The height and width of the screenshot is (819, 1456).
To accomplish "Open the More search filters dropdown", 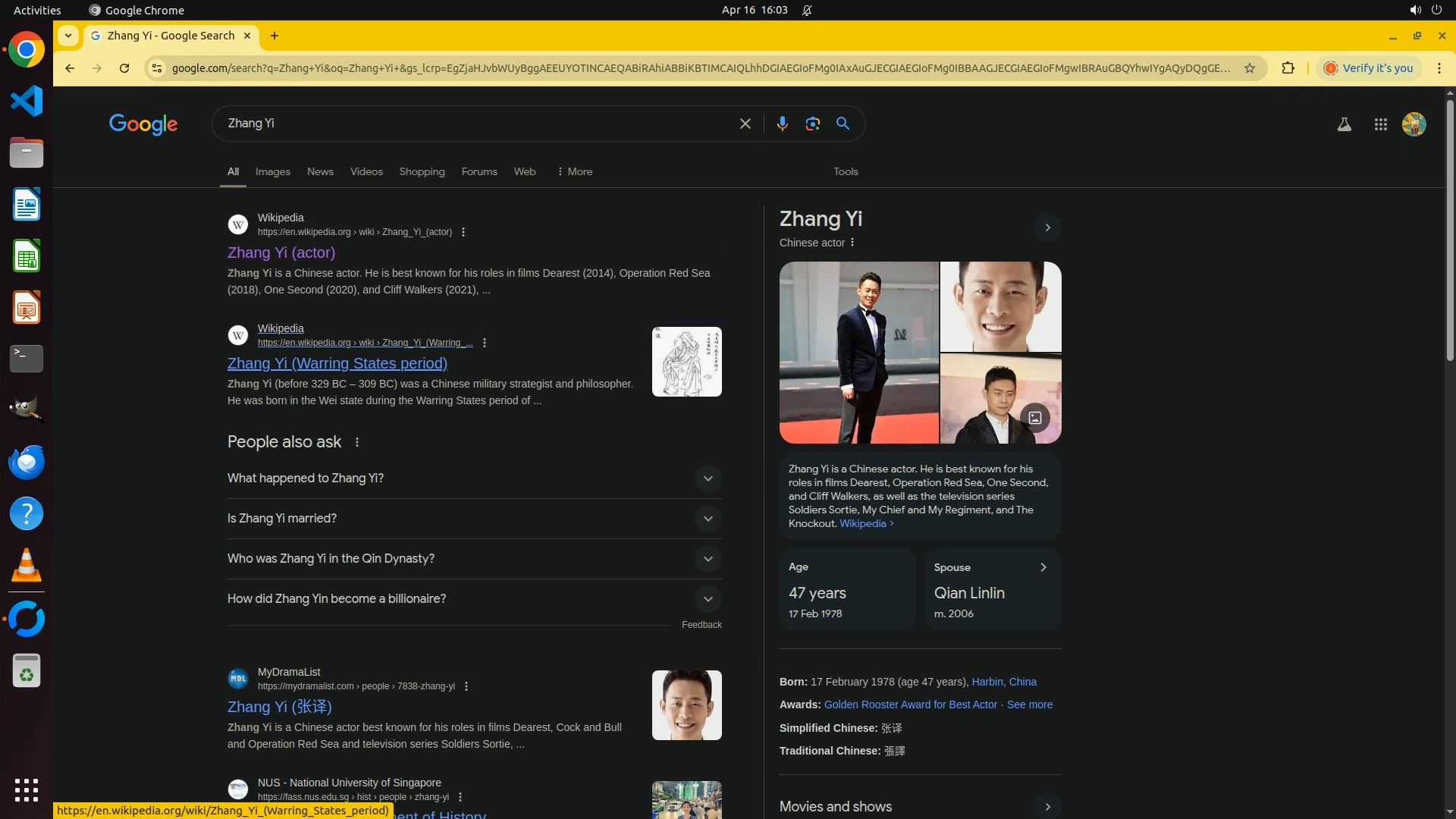I will coord(575,171).
